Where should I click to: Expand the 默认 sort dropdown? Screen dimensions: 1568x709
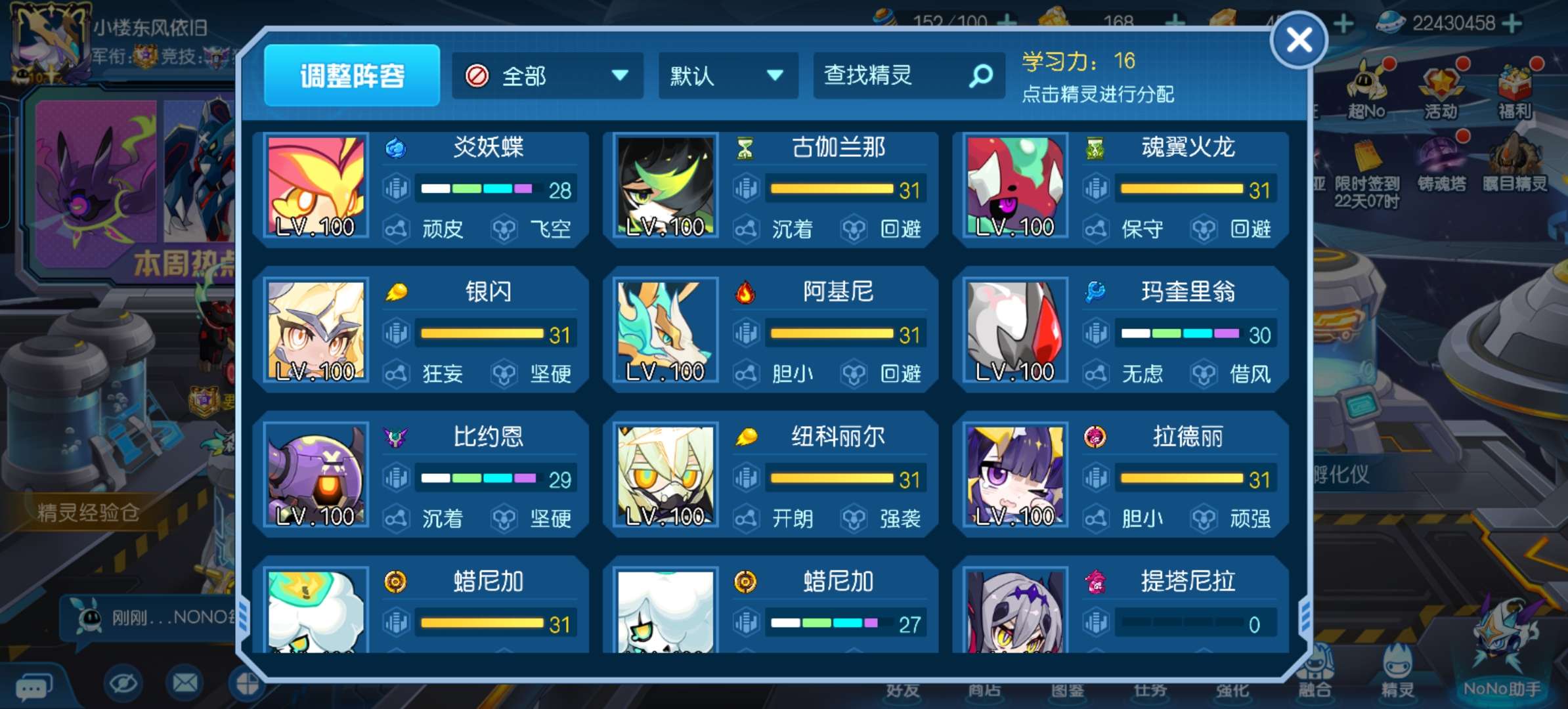[728, 76]
